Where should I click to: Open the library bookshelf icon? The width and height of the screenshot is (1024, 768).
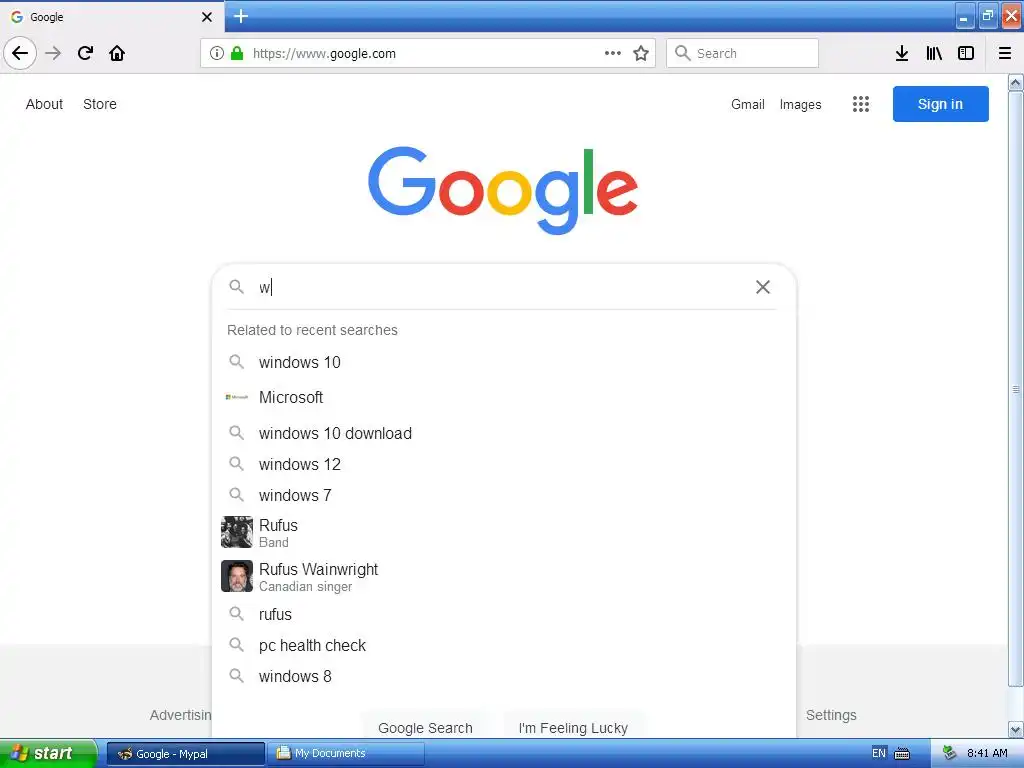[934, 53]
